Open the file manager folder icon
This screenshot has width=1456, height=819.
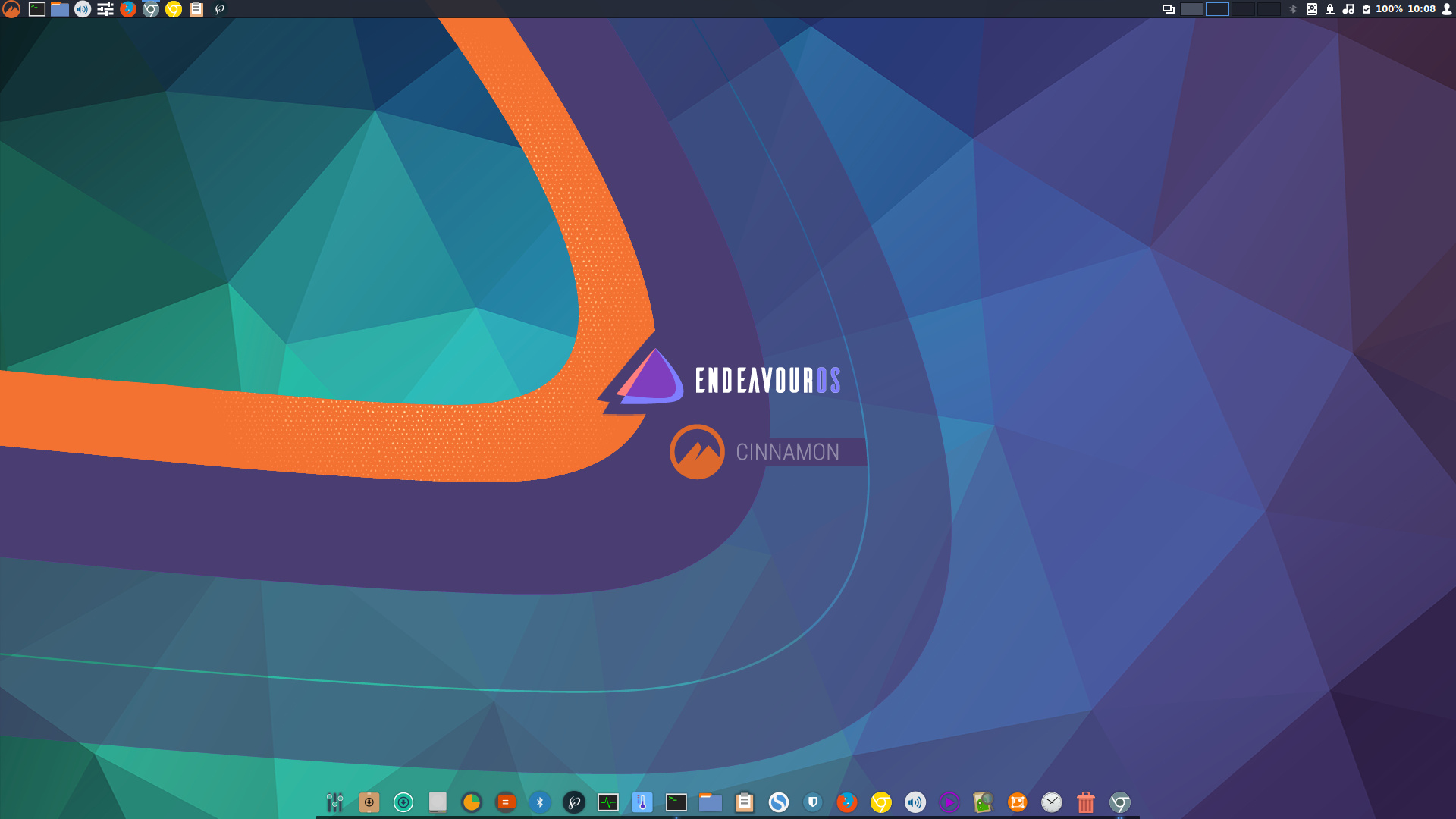point(710,802)
